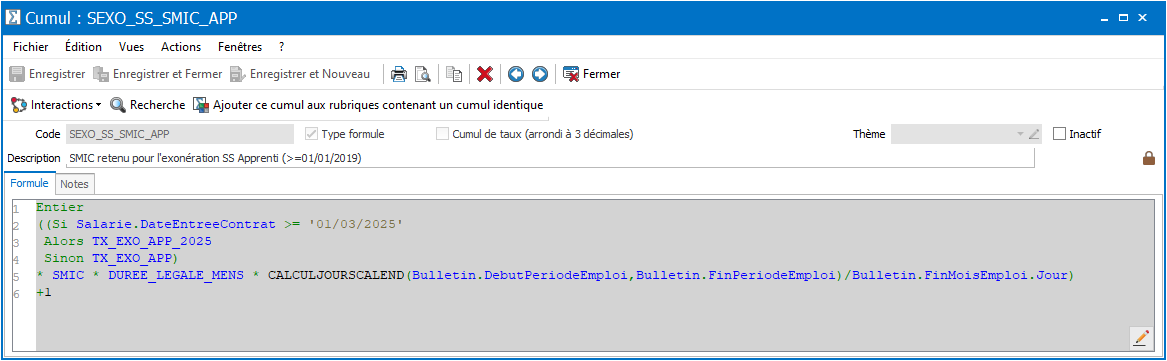Screen dimensions: 1167x361
Task: Click the Enregistrer save button
Action: coord(47,74)
